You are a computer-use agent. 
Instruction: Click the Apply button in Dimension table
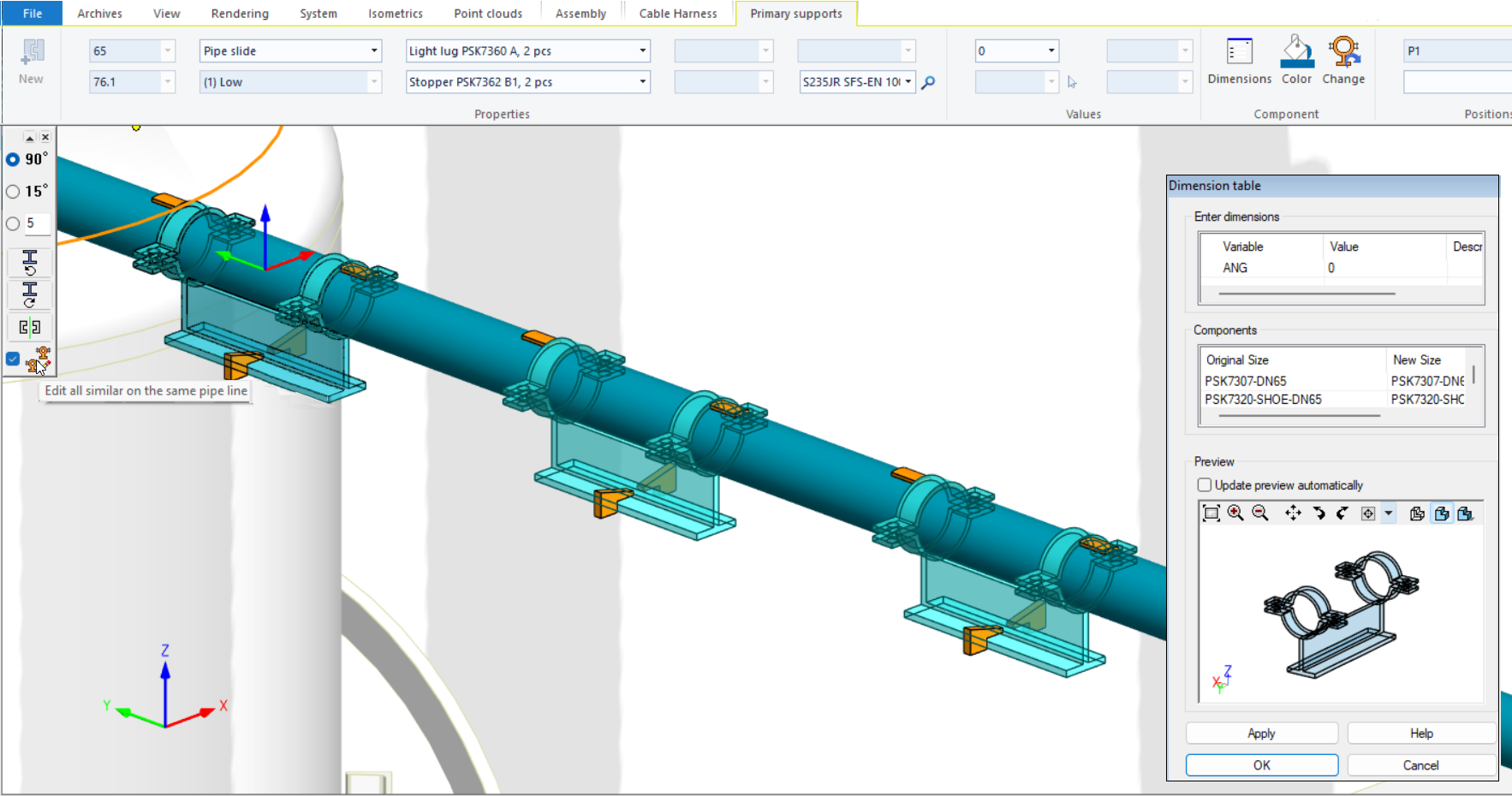click(x=1260, y=734)
